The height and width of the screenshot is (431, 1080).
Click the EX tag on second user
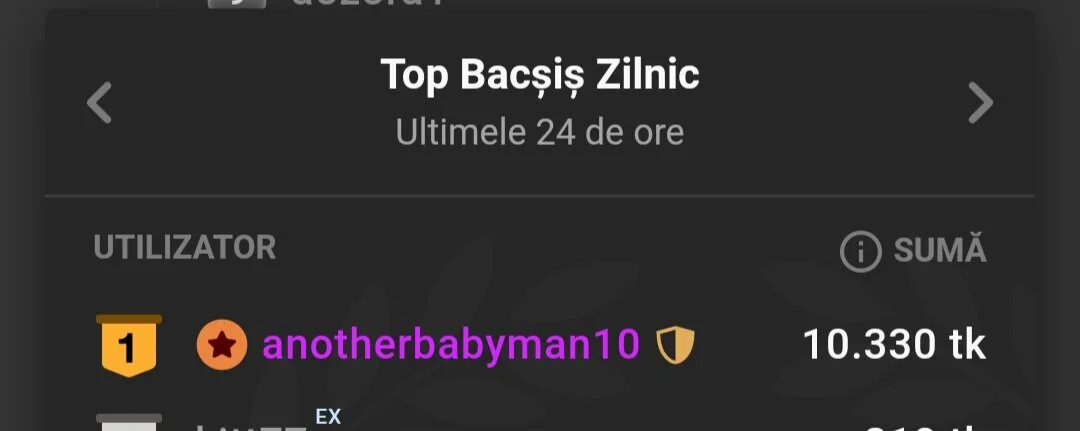pos(329,417)
